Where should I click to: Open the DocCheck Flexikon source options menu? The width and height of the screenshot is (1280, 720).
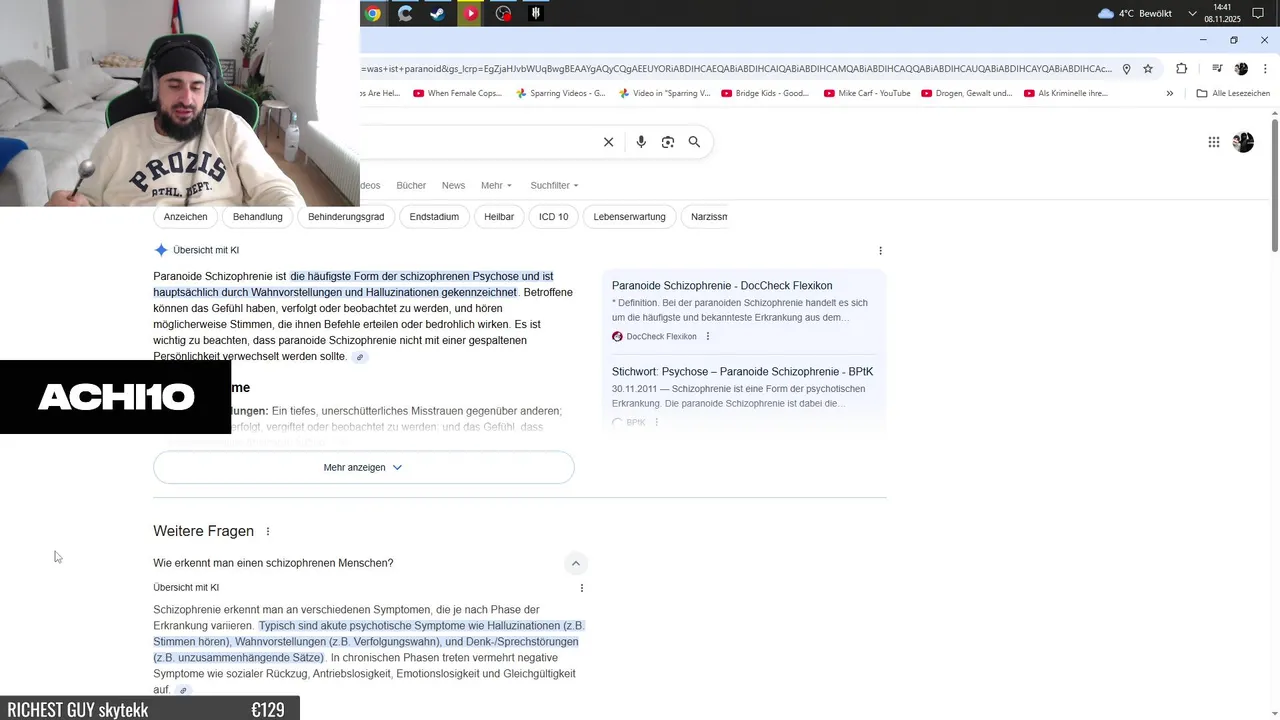[x=708, y=336]
